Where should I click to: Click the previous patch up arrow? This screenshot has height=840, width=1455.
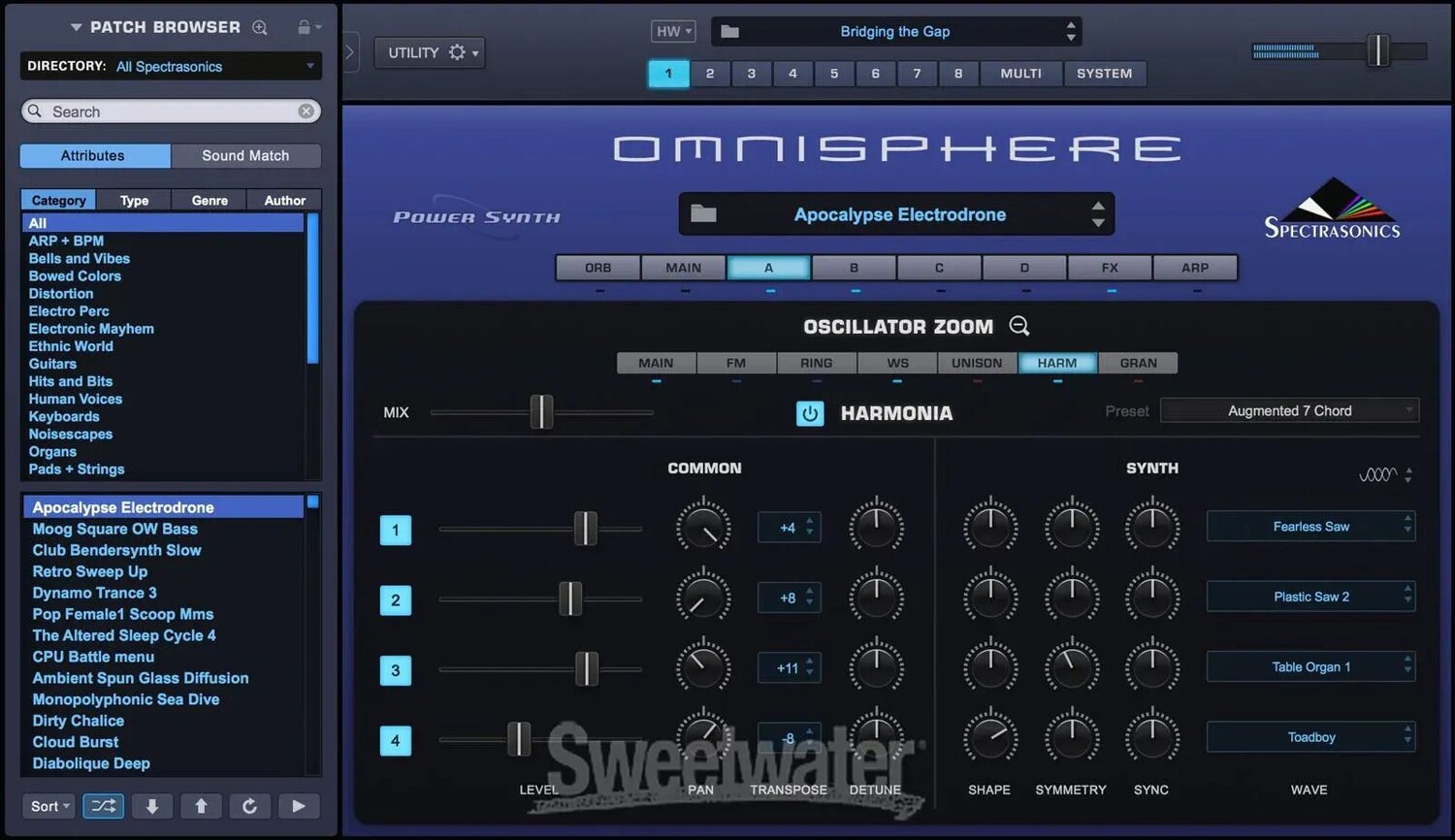[201, 806]
